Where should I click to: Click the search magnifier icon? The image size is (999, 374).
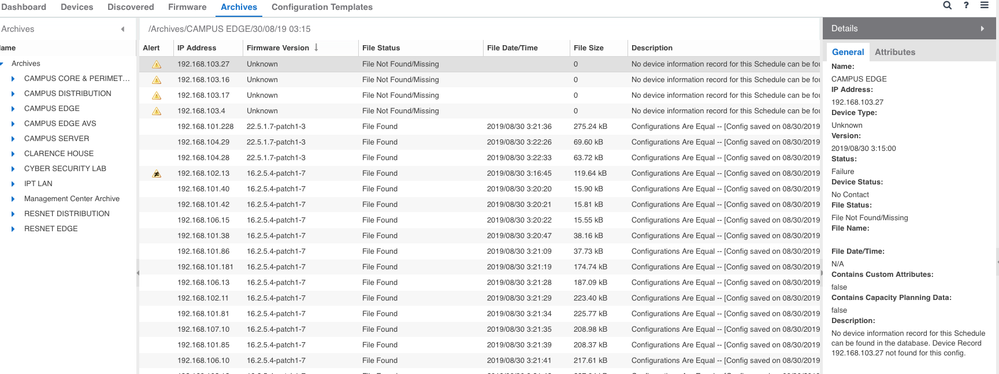coord(947,5)
